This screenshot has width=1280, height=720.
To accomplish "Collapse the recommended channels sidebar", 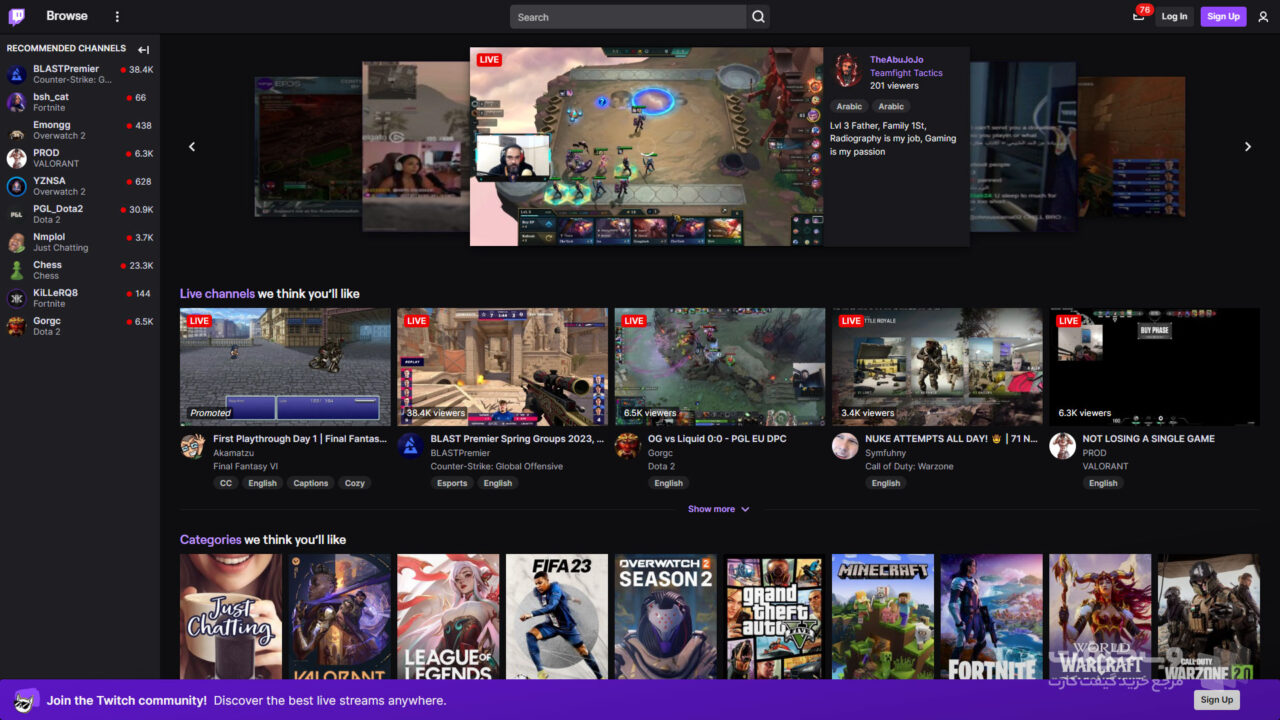I will click(x=143, y=49).
